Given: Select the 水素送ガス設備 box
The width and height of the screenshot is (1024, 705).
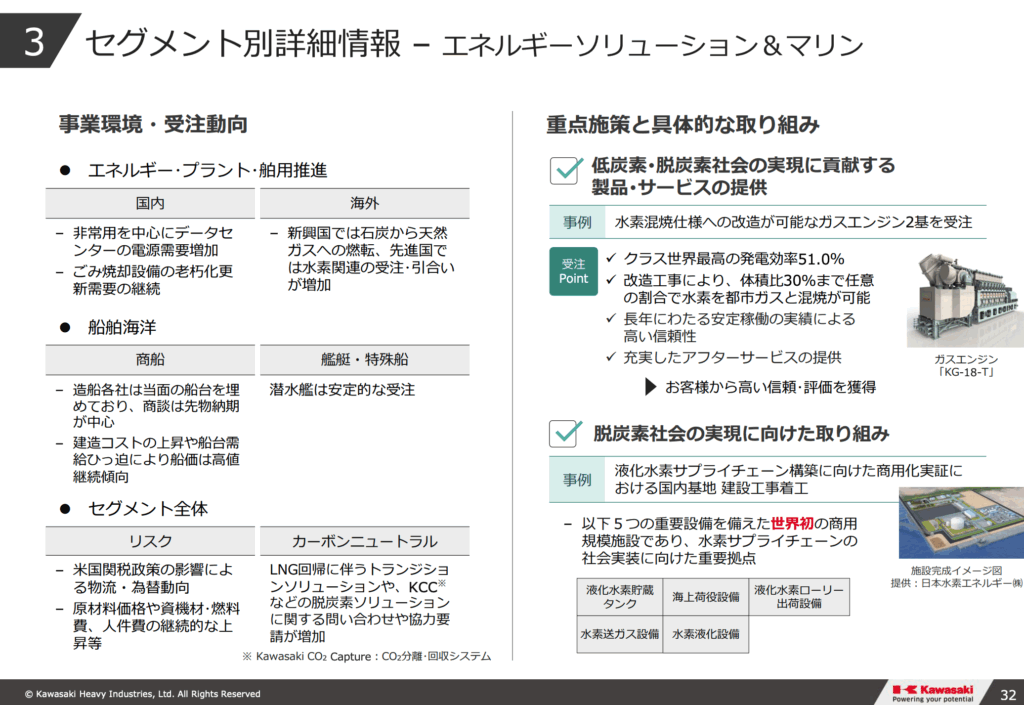Looking at the screenshot, I should 619,634.
